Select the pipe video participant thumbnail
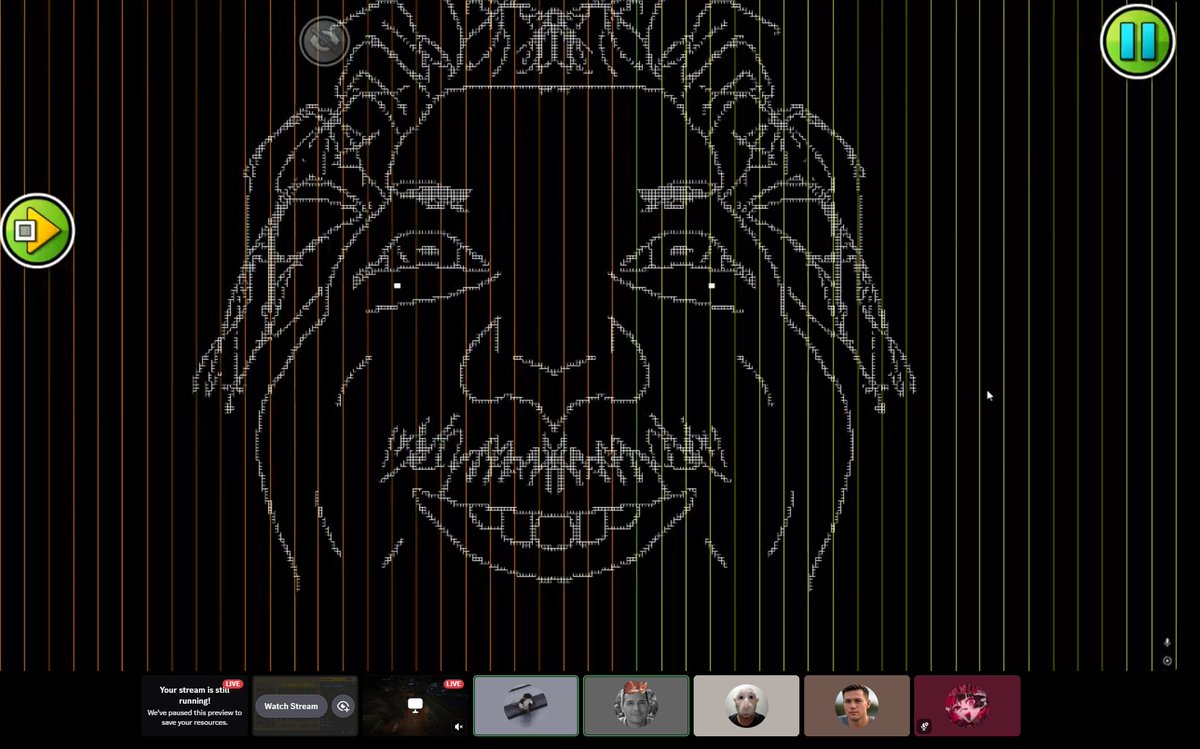The image size is (1200, 749). tap(526, 706)
